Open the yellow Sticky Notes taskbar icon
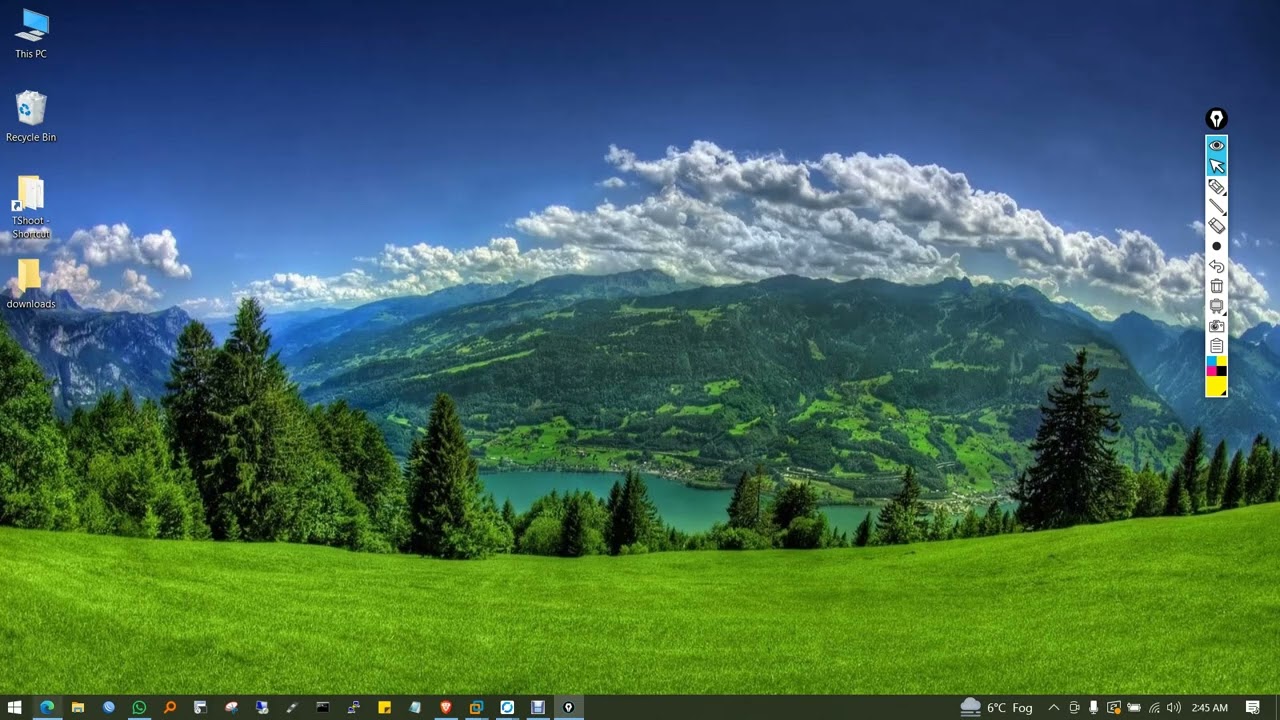Viewport: 1280px width, 720px height. pos(384,707)
